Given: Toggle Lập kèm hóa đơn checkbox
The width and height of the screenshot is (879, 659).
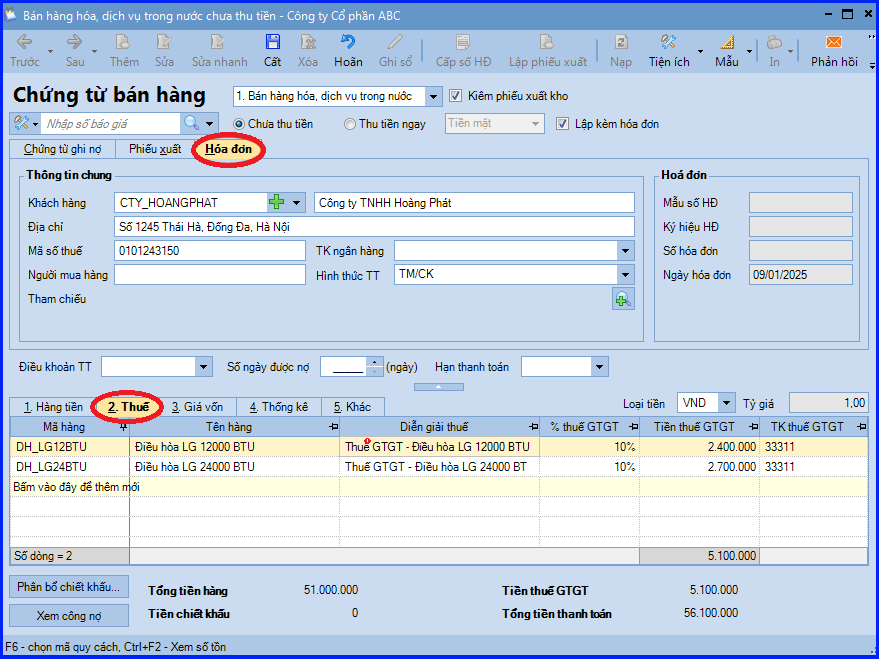Looking at the screenshot, I should (x=562, y=124).
